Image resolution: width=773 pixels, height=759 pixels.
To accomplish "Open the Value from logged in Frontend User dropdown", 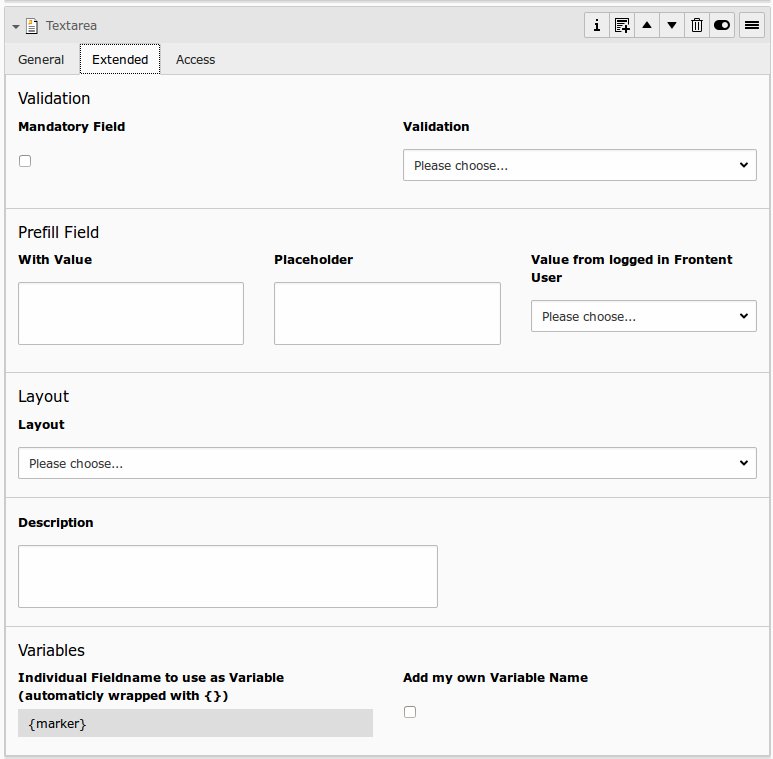I will pyautogui.click(x=643, y=316).
